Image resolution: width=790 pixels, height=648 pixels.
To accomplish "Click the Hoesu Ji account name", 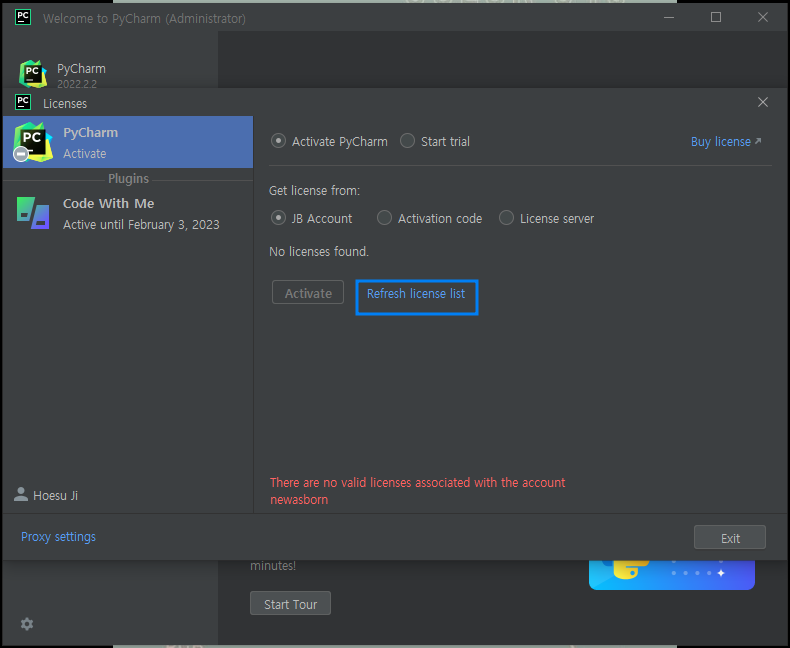I will tap(55, 495).
